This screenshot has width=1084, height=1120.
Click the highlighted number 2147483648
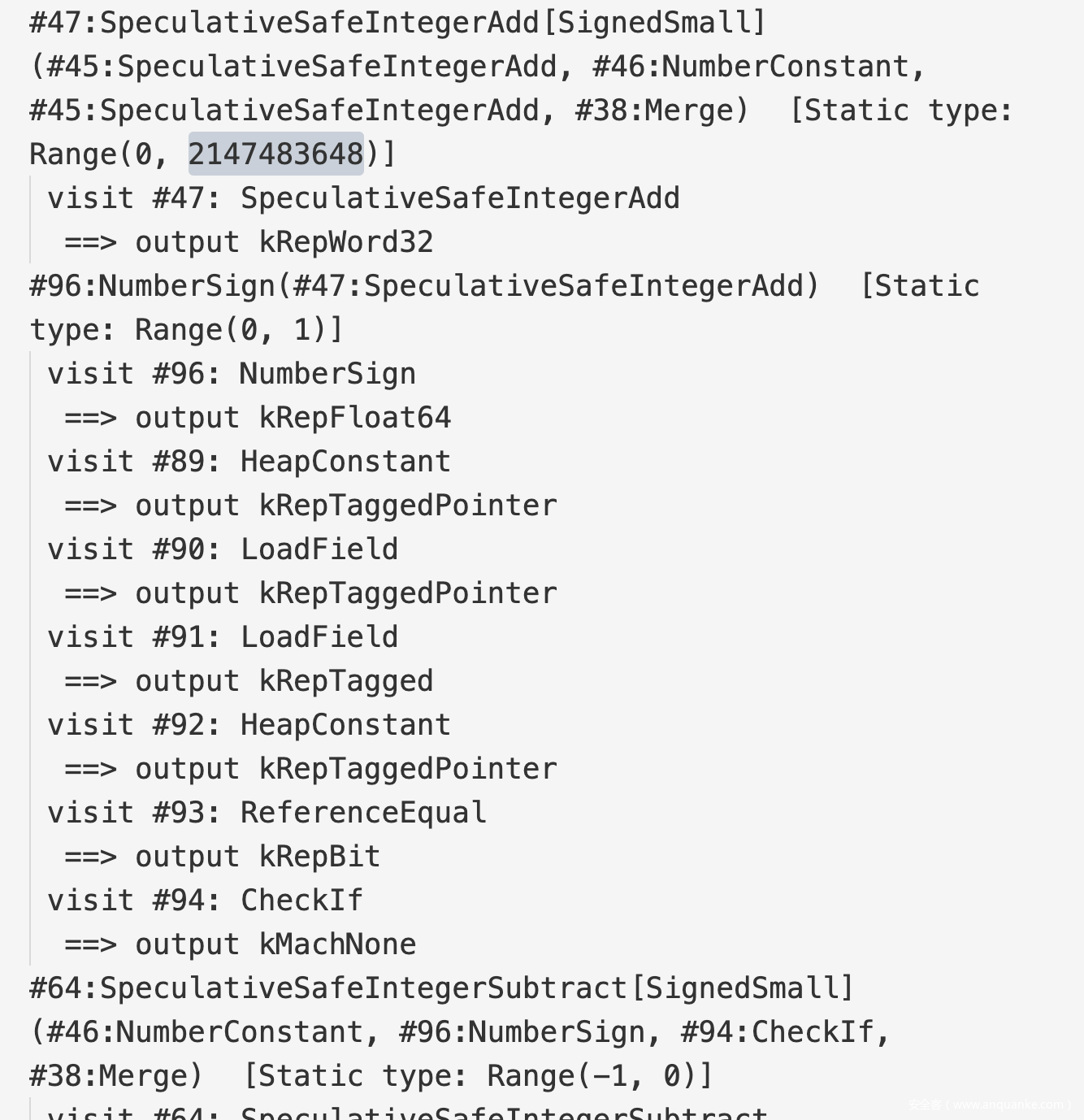276,154
